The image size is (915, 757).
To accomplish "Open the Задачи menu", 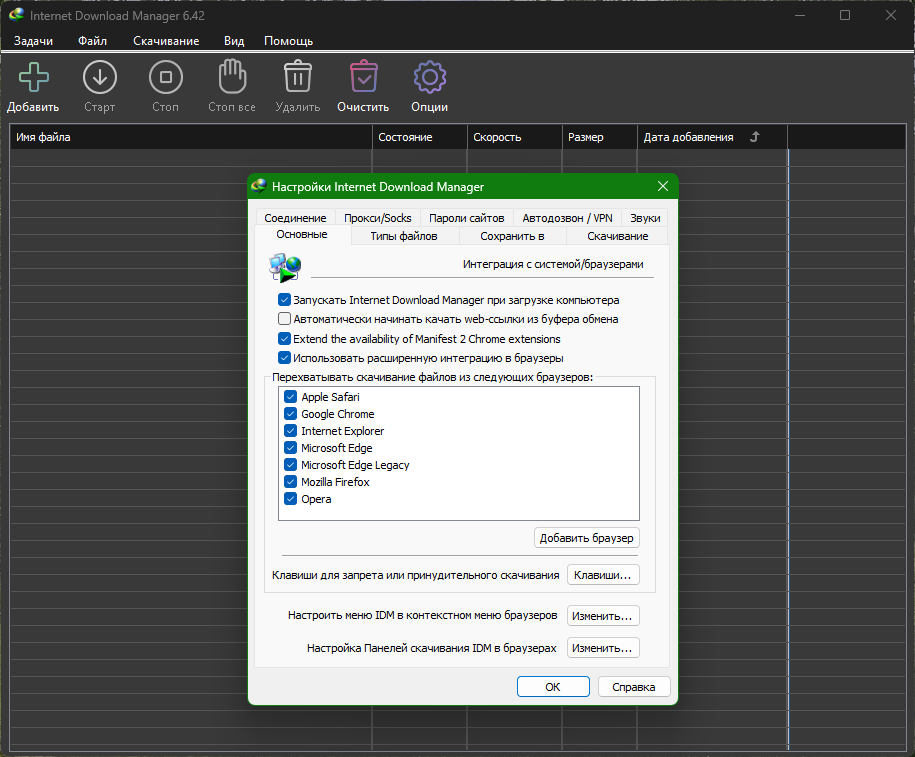I will click(x=33, y=41).
